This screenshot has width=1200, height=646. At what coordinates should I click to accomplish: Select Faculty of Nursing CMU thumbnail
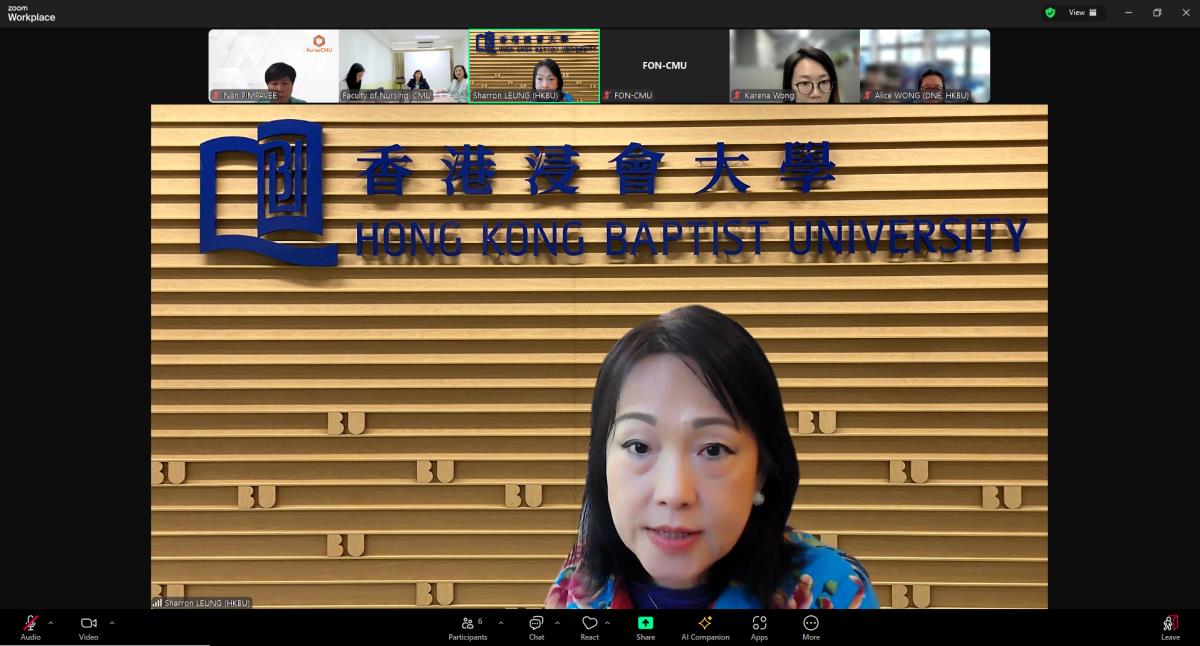pos(404,66)
